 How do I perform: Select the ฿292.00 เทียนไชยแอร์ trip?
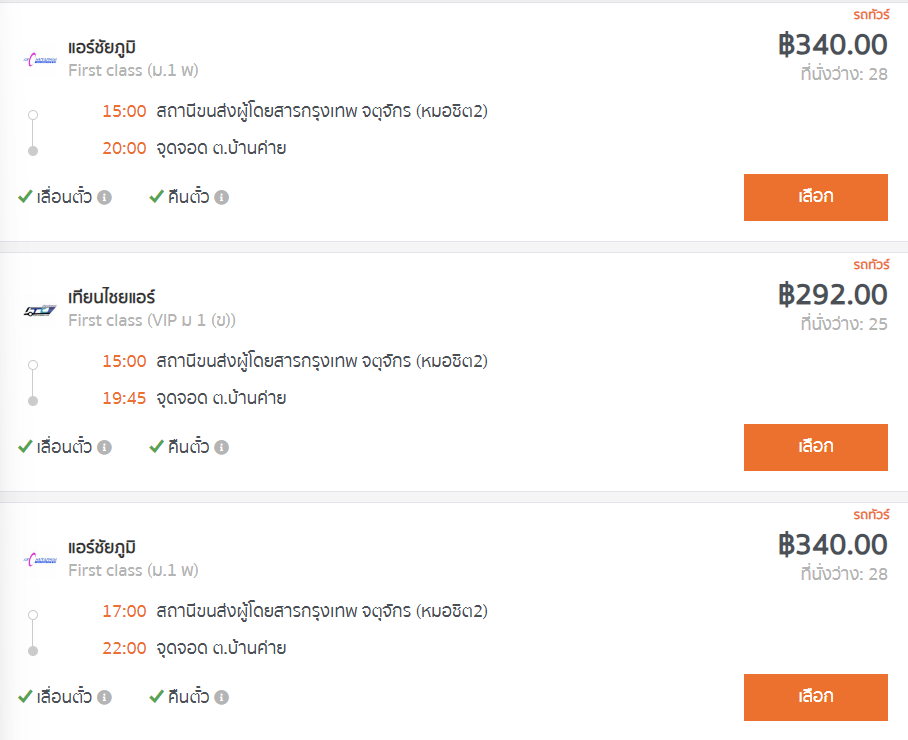(x=815, y=447)
